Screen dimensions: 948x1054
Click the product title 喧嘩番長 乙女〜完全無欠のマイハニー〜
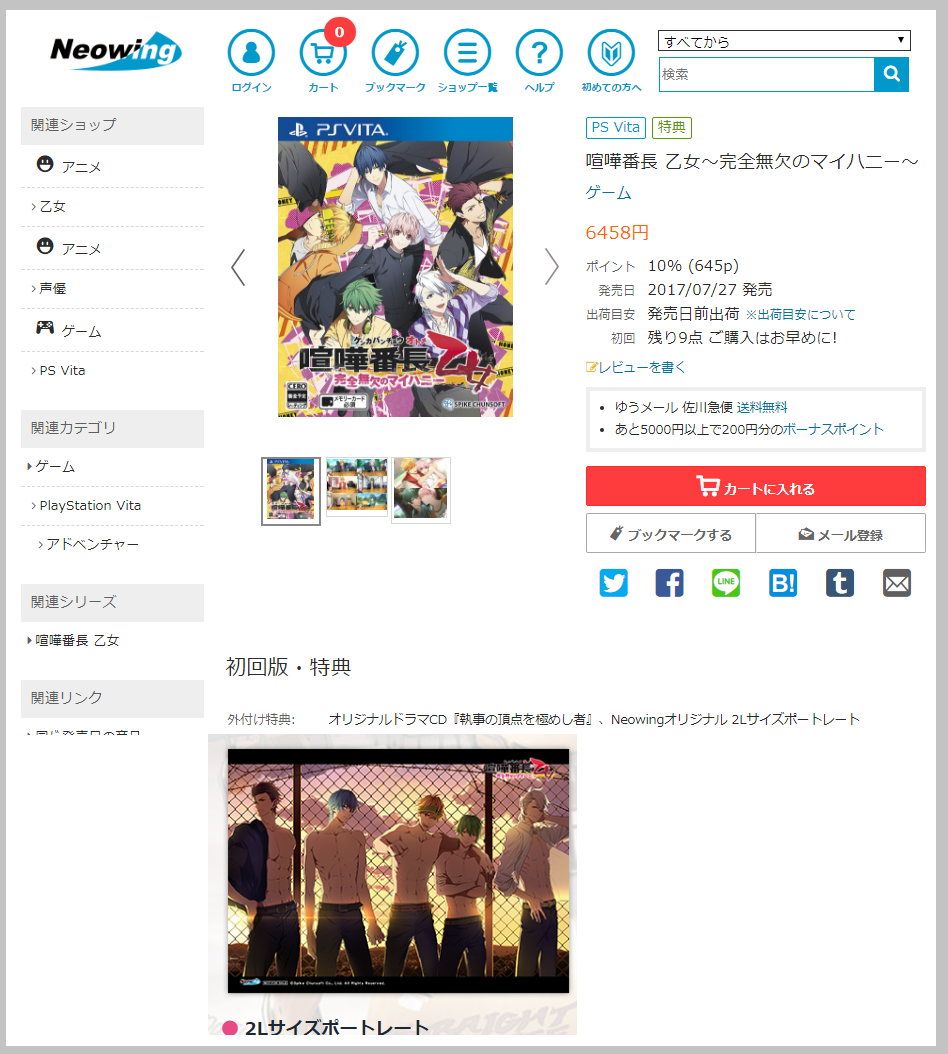(752, 162)
